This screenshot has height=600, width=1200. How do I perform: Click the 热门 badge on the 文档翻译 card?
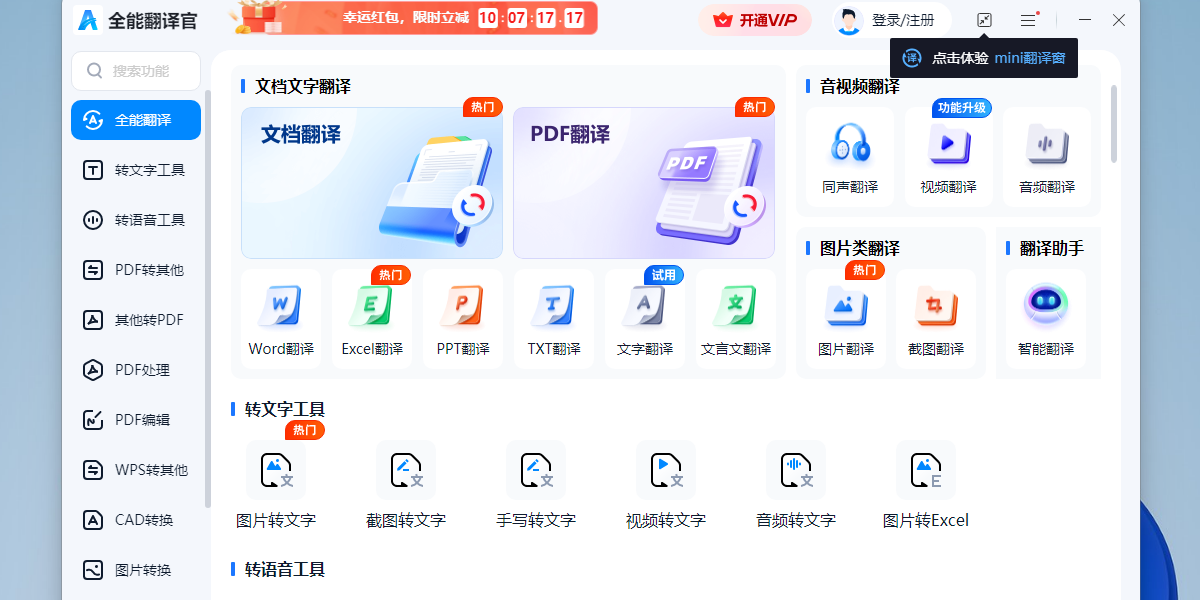click(x=483, y=107)
